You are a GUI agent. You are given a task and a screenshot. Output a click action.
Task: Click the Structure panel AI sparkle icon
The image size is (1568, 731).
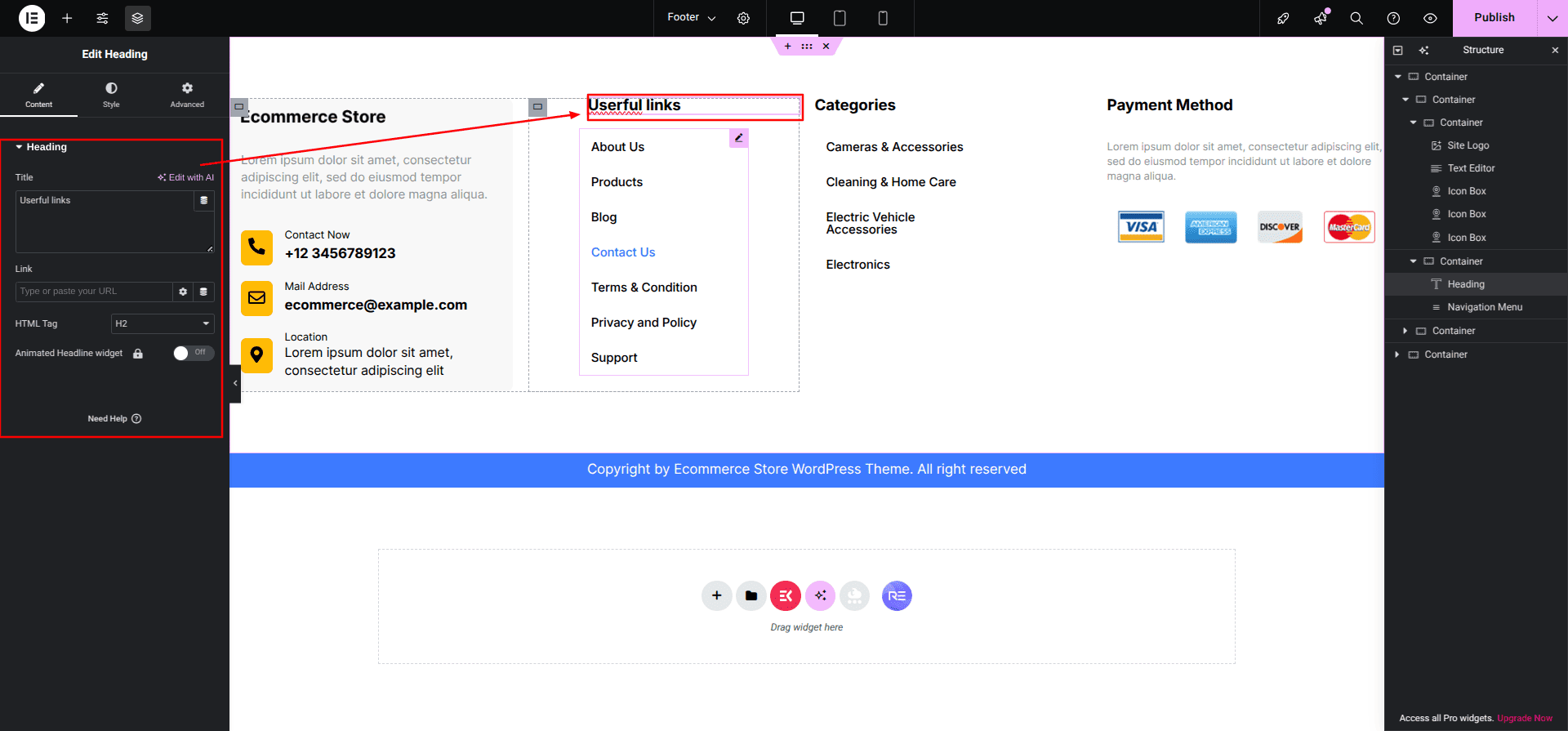[1423, 50]
